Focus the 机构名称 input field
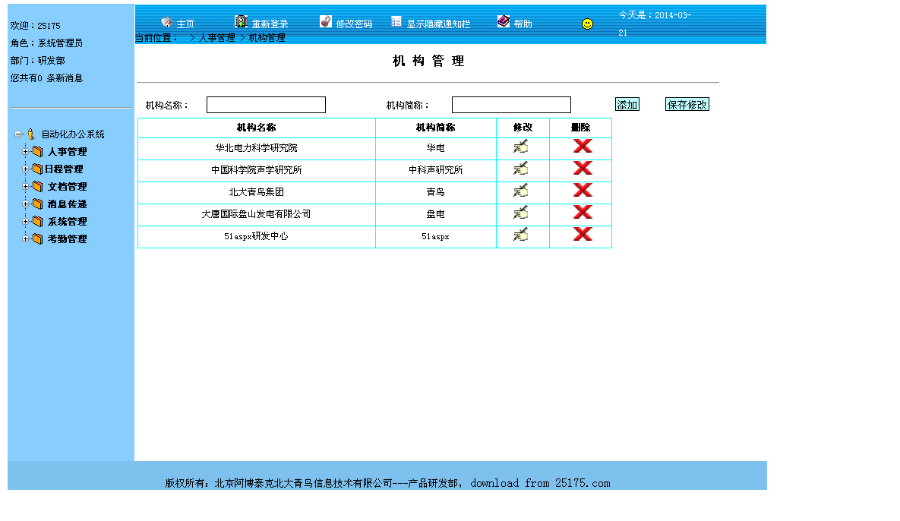 click(x=266, y=104)
